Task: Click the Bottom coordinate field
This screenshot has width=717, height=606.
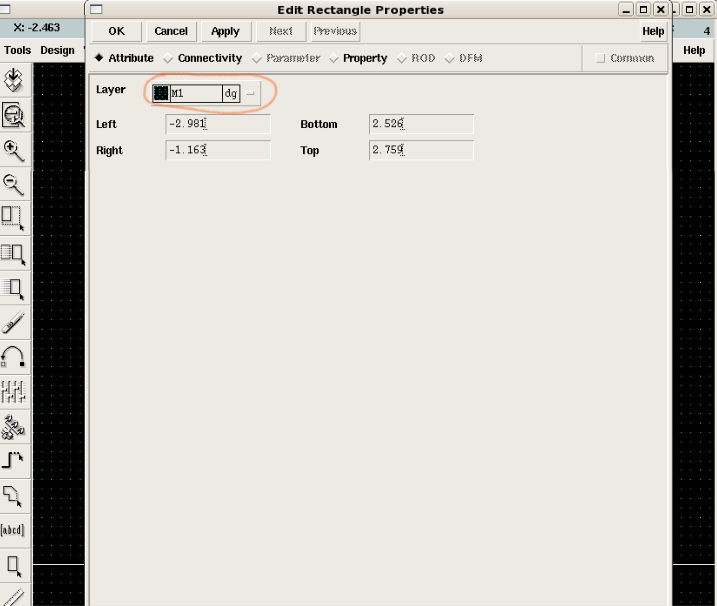Action: 421,124
